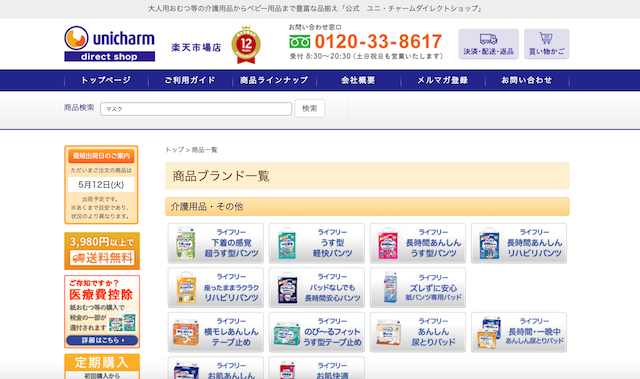Select ライフリー お肌快適 product tile

pyautogui.click(x=317, y=368)
